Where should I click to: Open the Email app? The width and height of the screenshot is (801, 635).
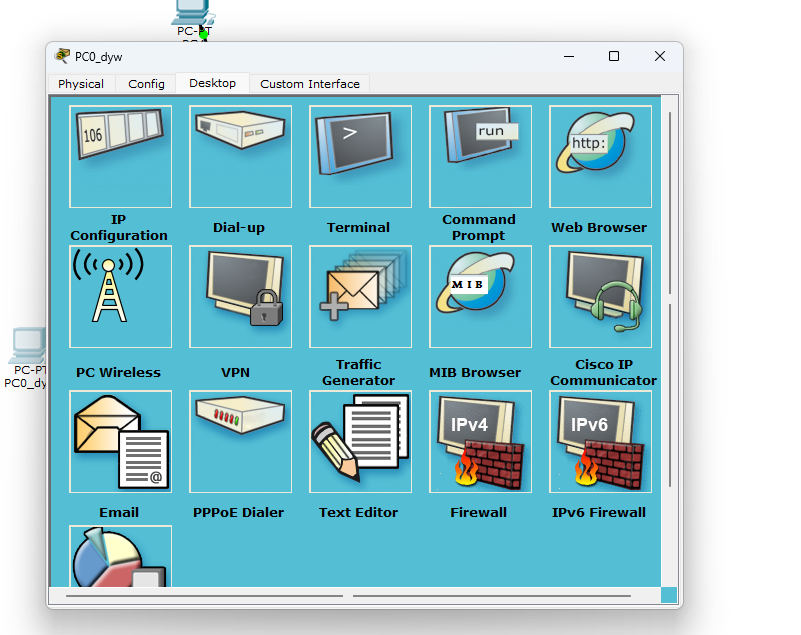click(121, 441)
